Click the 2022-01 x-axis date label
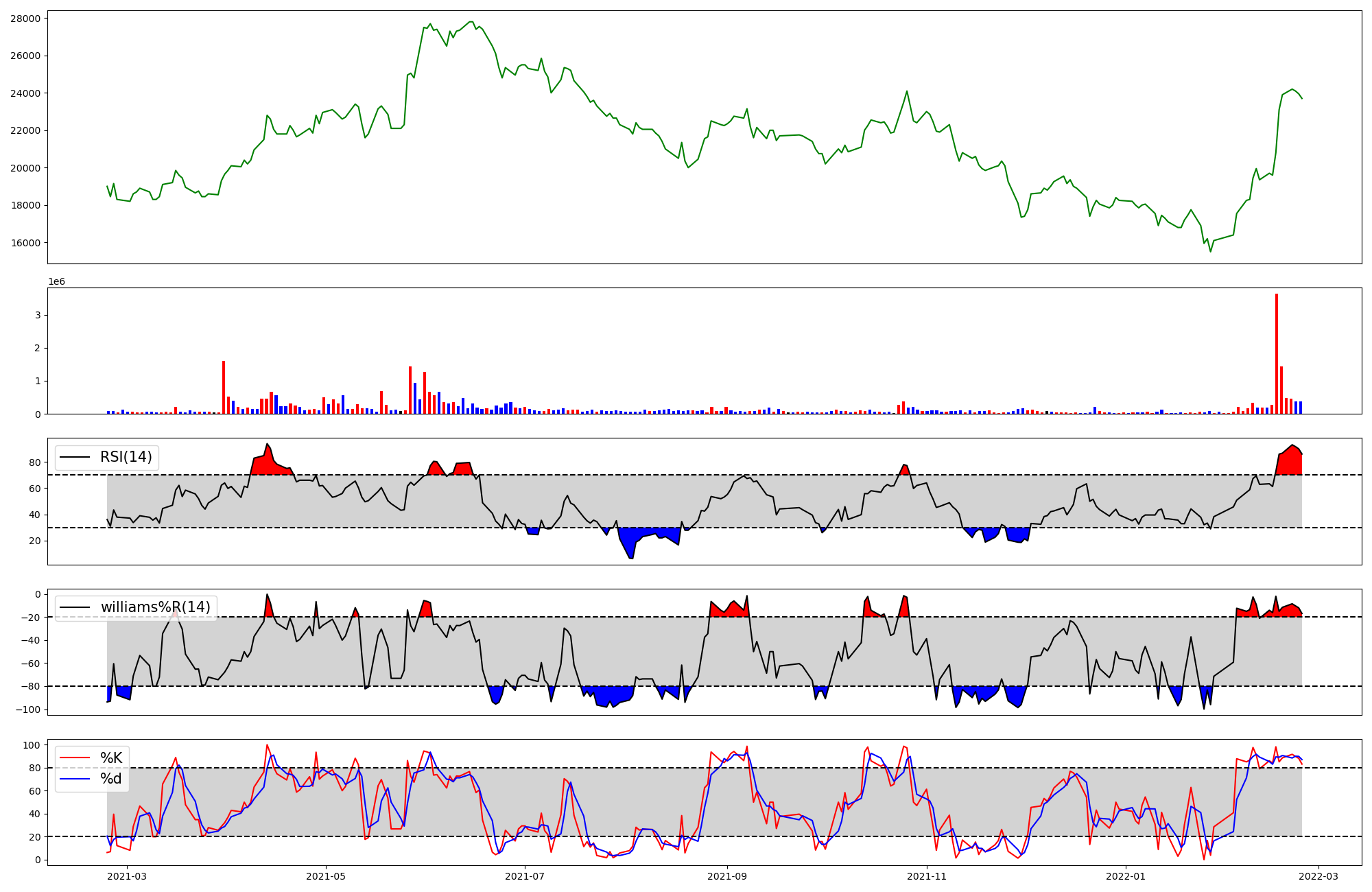The height and width of the screenshot is (892, 1372). (x=1126, y=876)
